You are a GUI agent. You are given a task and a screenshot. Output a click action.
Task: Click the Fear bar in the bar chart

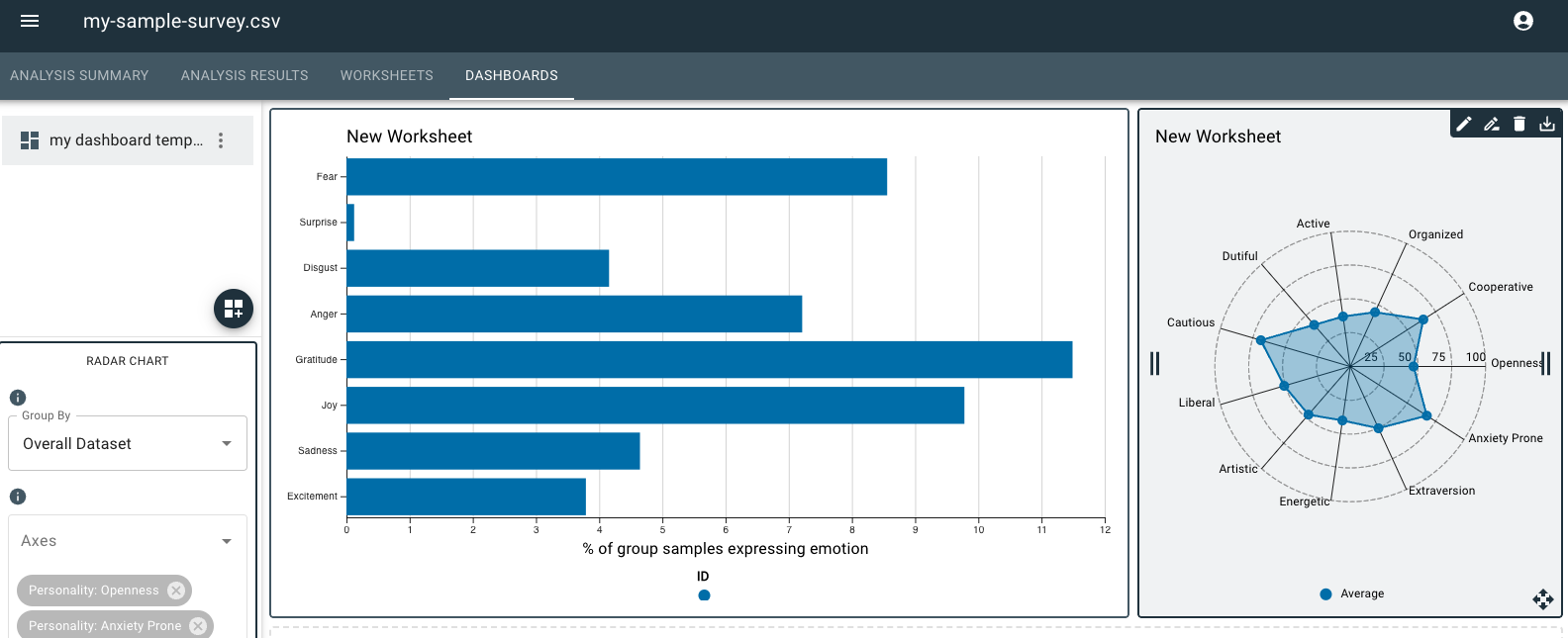click(617, 177)
